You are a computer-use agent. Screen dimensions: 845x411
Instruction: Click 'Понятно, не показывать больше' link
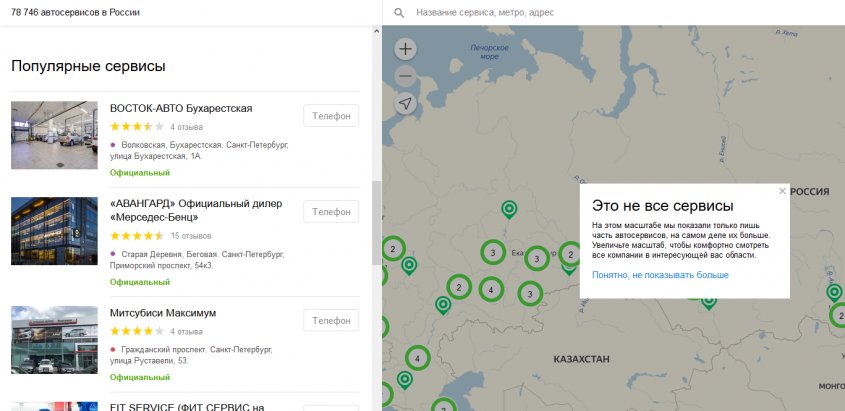coord(660,275)
